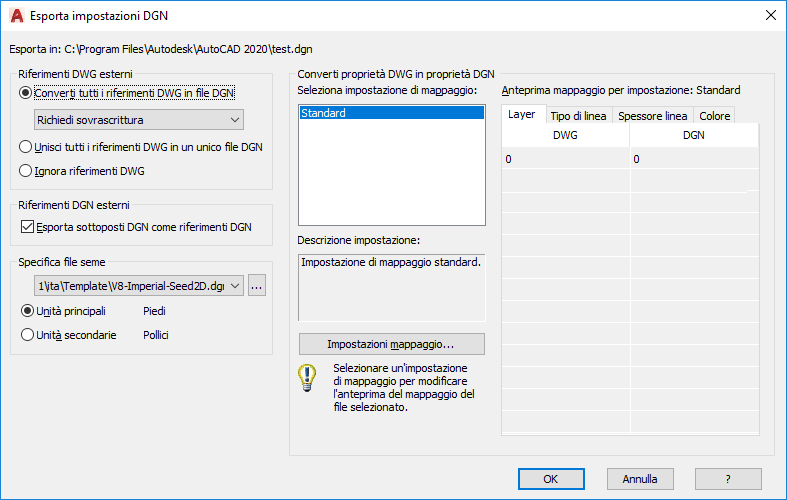787x500 pixels.
Task: Click the Annulla button
Action: pos(640,479)
